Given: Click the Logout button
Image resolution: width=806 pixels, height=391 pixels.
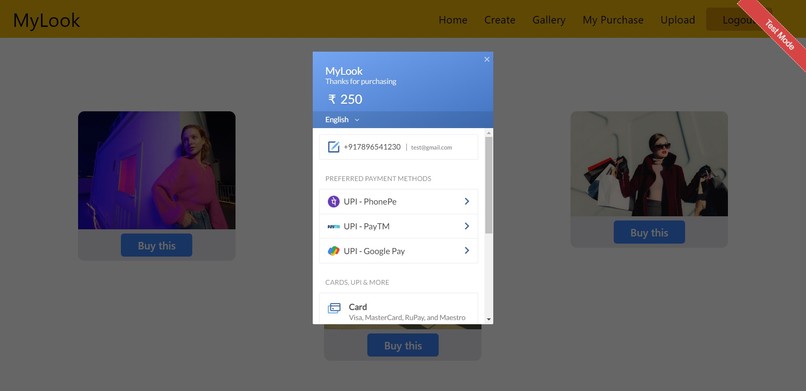Looking at the screenshot, I should pos(739,20).
